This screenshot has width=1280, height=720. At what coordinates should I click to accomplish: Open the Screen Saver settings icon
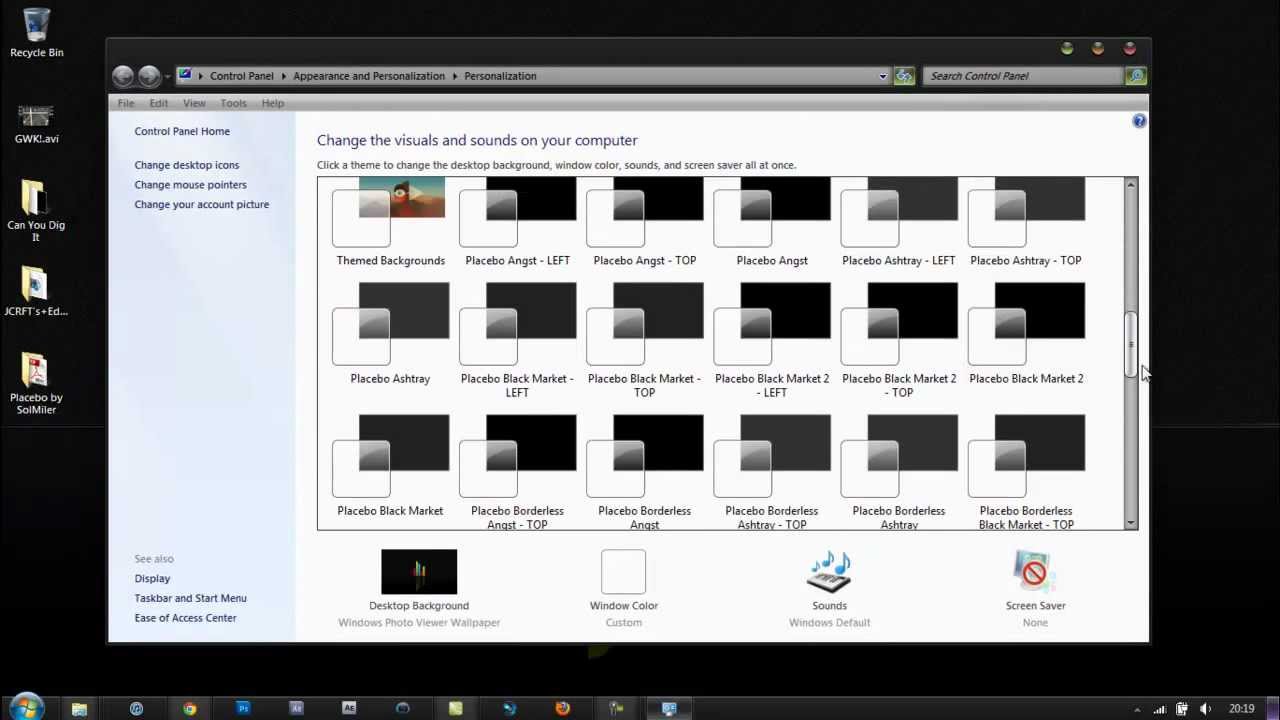(1035, 572)
